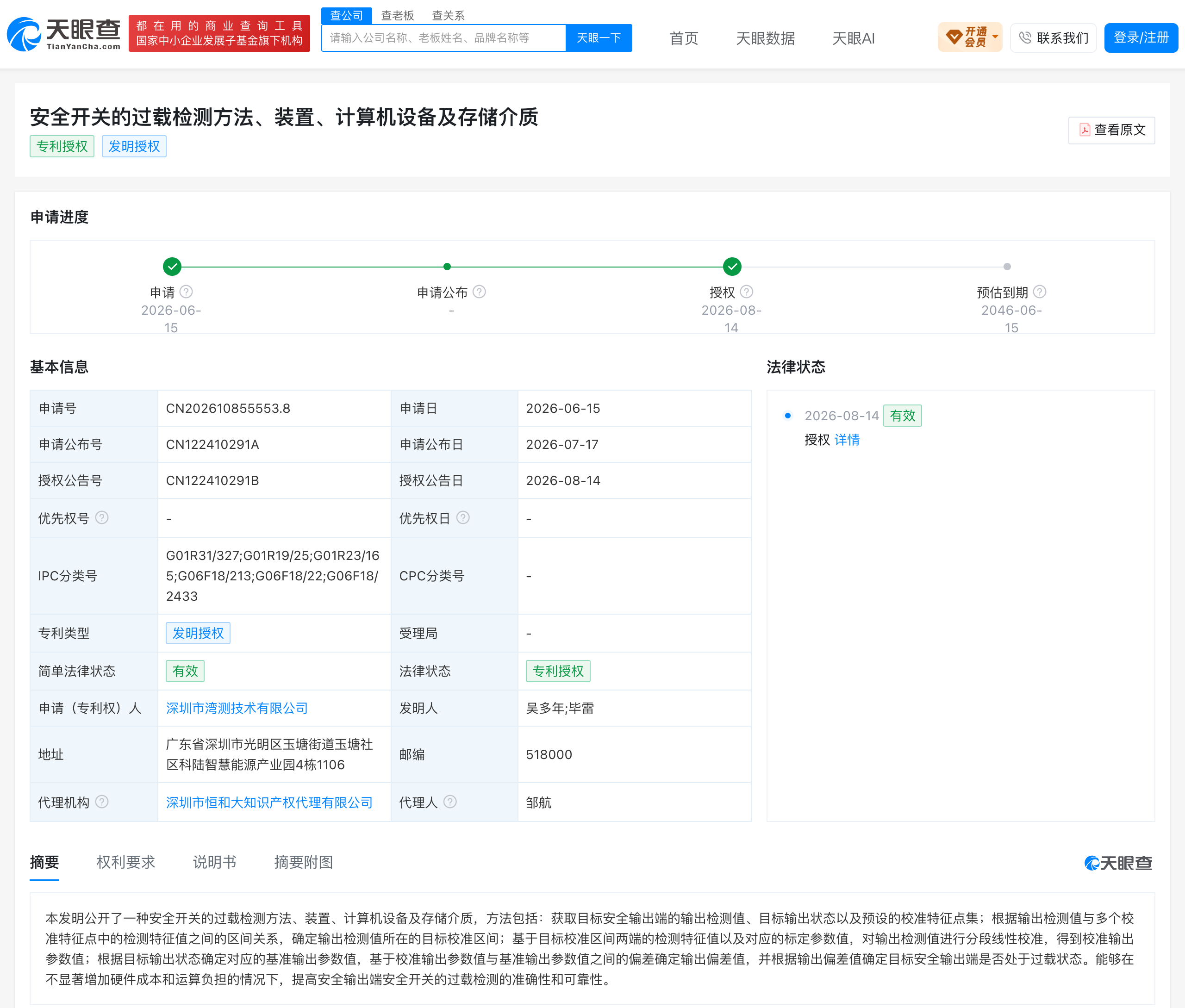Click the 天眼一下 search button
This screenshot has width=1185, height=1008.
[599, 37]
